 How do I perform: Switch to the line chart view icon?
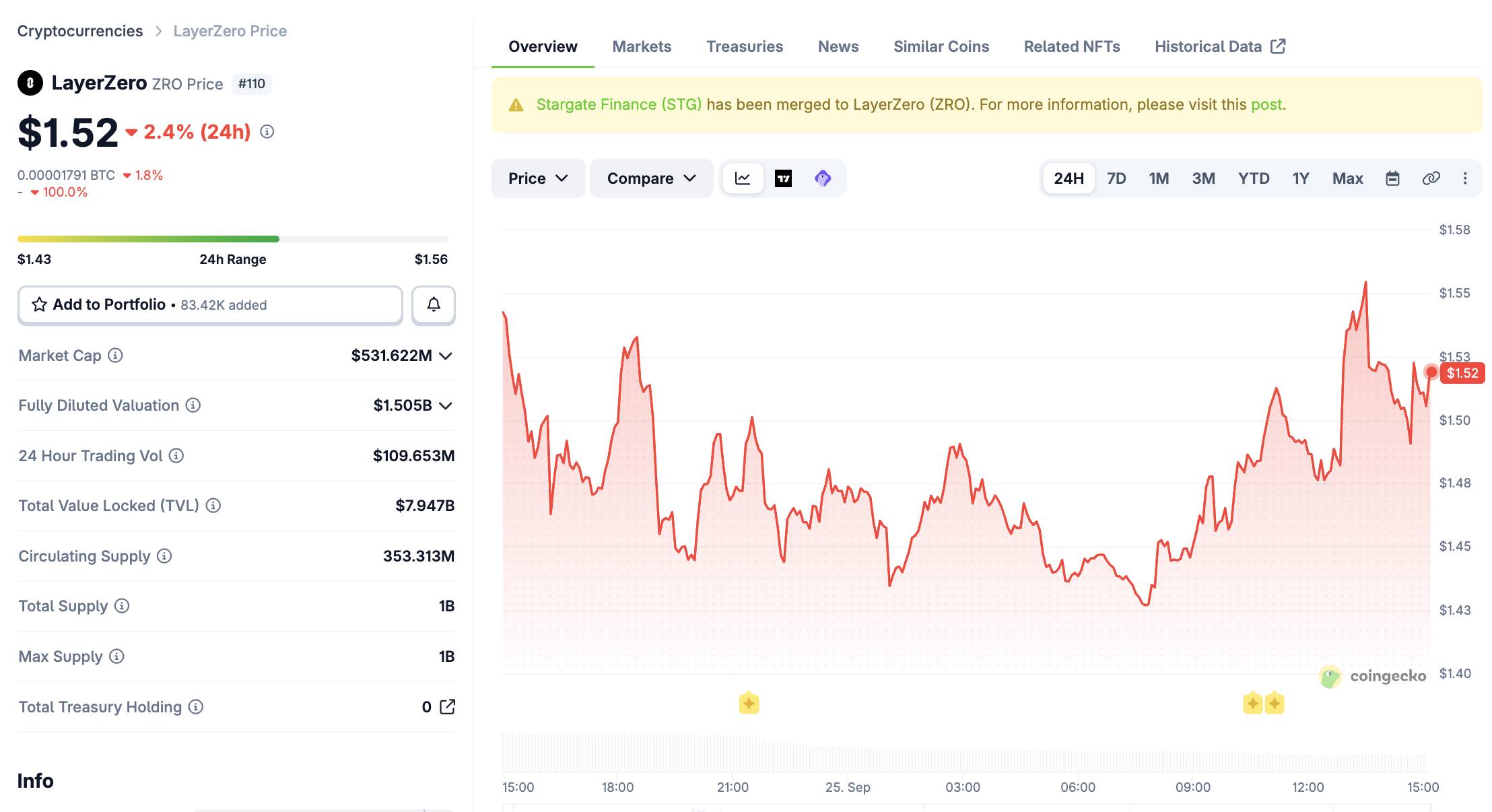(x=743, y=178)
